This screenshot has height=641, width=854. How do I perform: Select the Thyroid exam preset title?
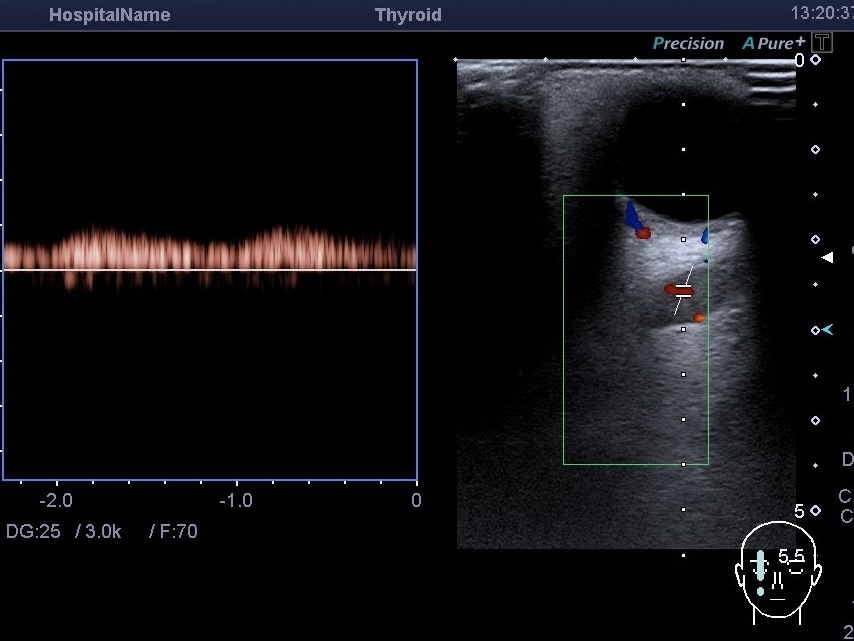(408, 15)
